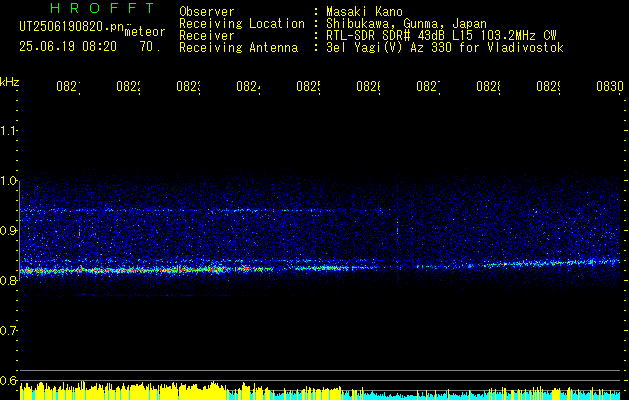Click the 0.8 kHz frequency label

click(9, 281)
